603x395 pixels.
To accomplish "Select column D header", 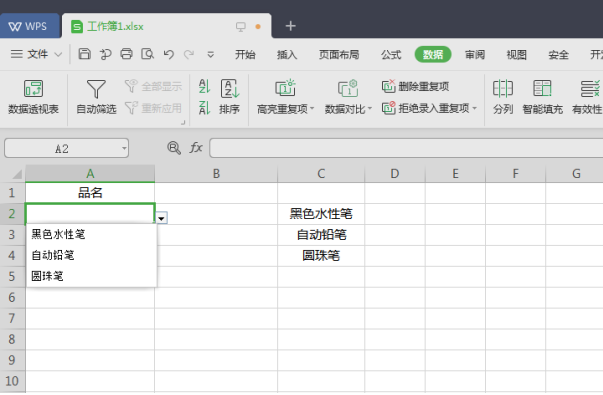I will tap(395, 173).
